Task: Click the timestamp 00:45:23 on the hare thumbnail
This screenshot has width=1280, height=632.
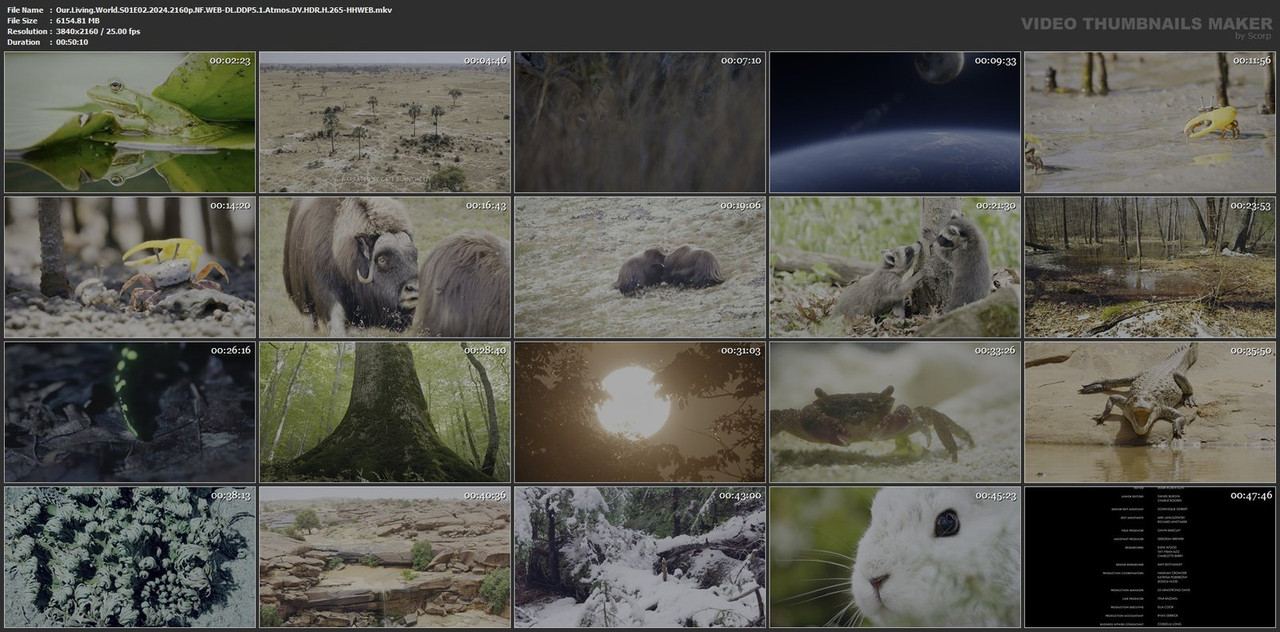Action: click(995, 496)
